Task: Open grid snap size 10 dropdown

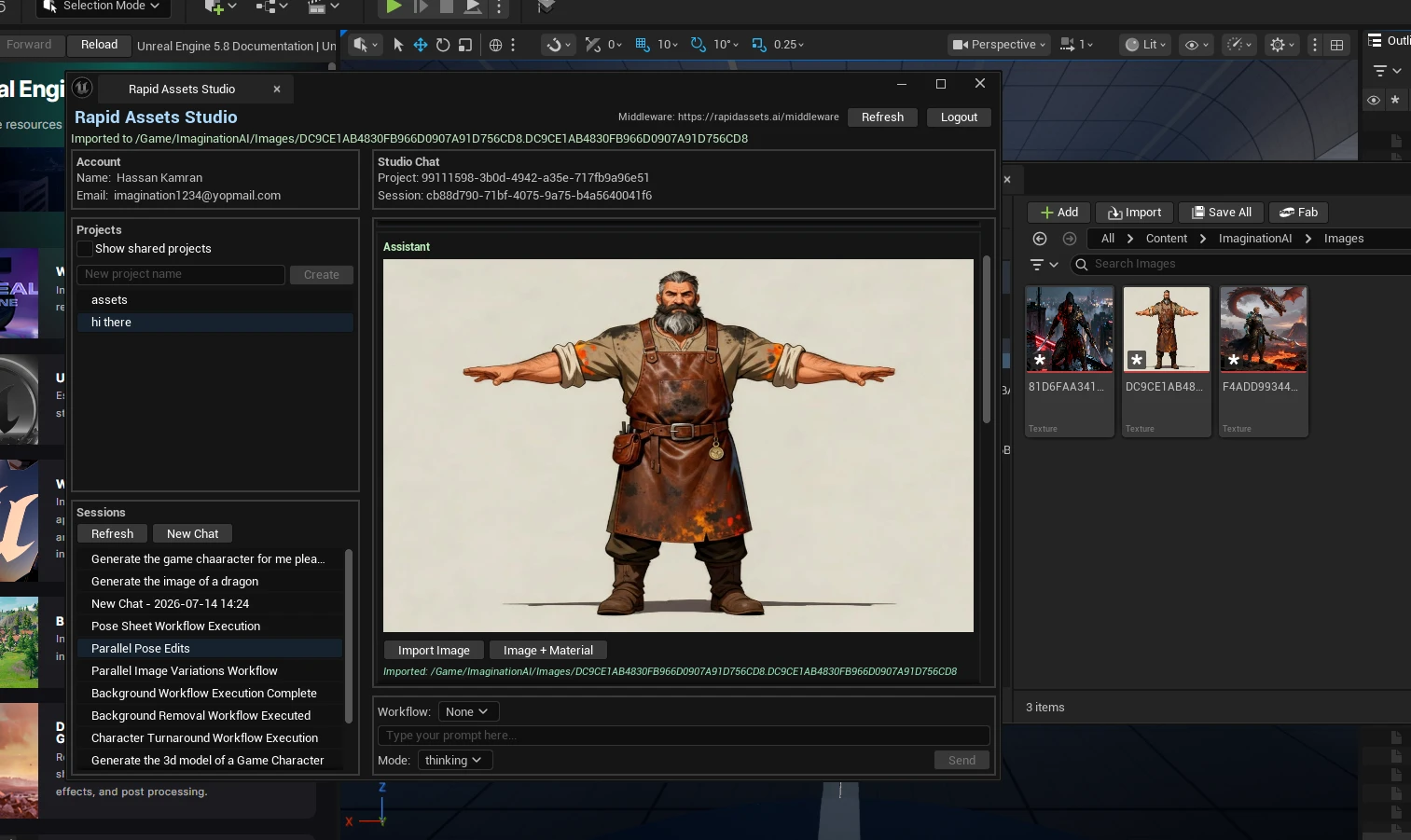Action: click(x=668, y=45)
